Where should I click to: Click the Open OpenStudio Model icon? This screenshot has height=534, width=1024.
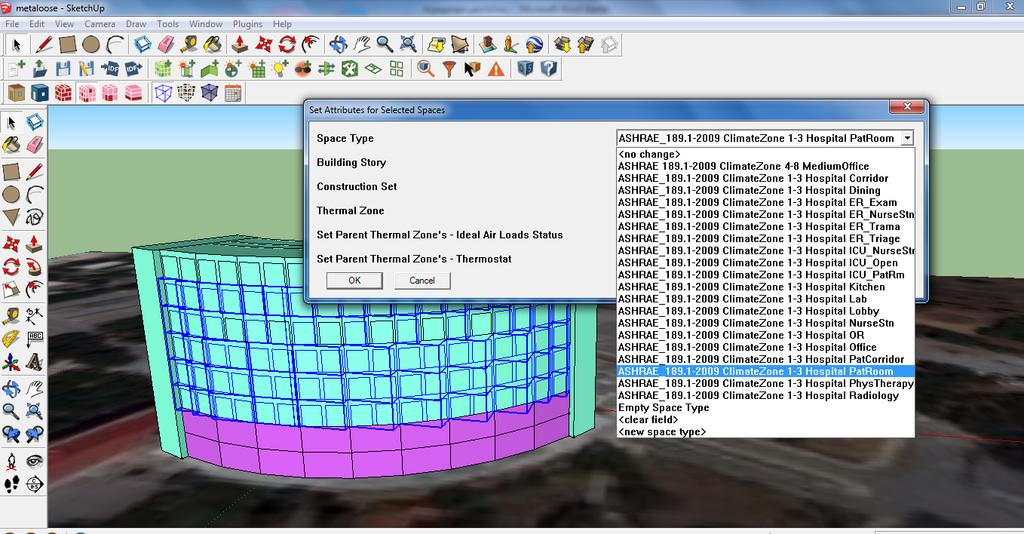click(39, 69)
